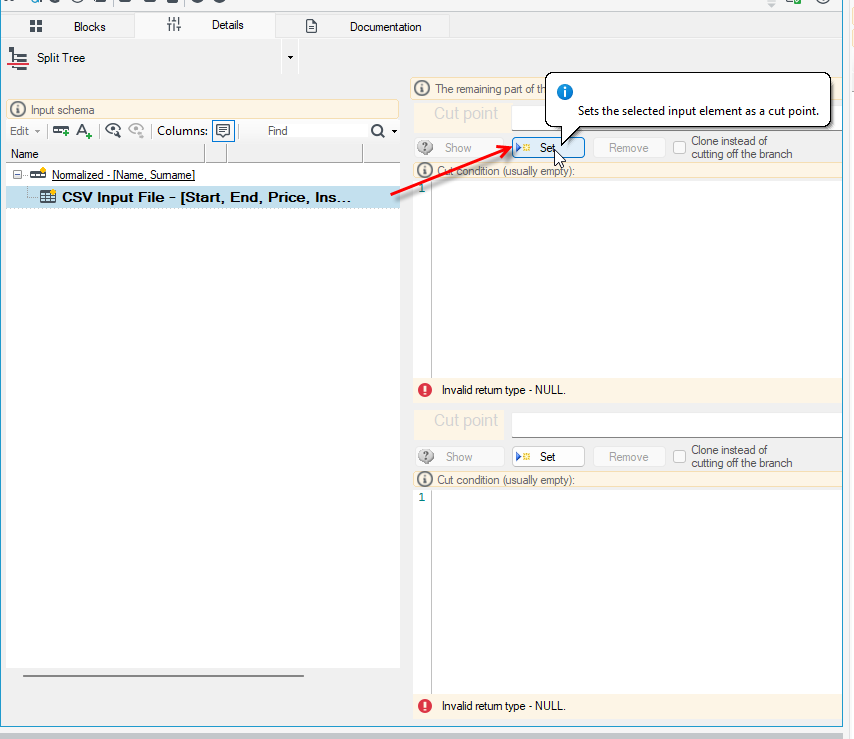
Task: Click the Split Tree block icon
Action: (18, 58)
